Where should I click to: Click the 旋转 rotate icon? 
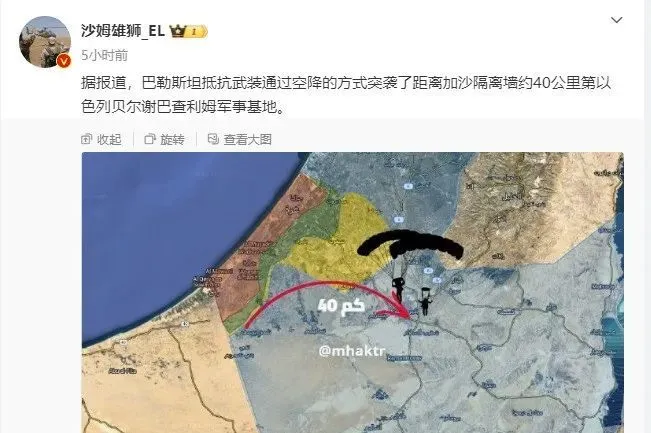[149, 139]
